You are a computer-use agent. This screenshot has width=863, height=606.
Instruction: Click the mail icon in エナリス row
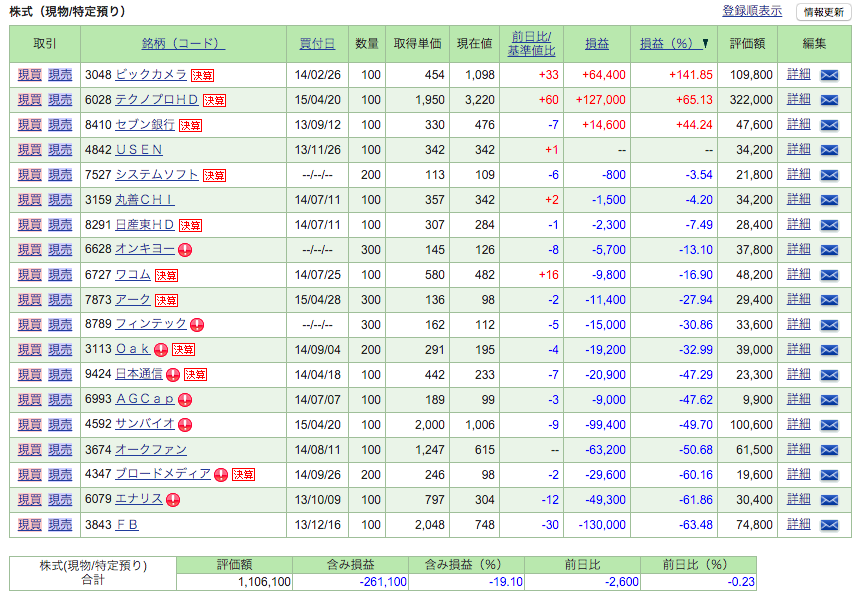829,500
